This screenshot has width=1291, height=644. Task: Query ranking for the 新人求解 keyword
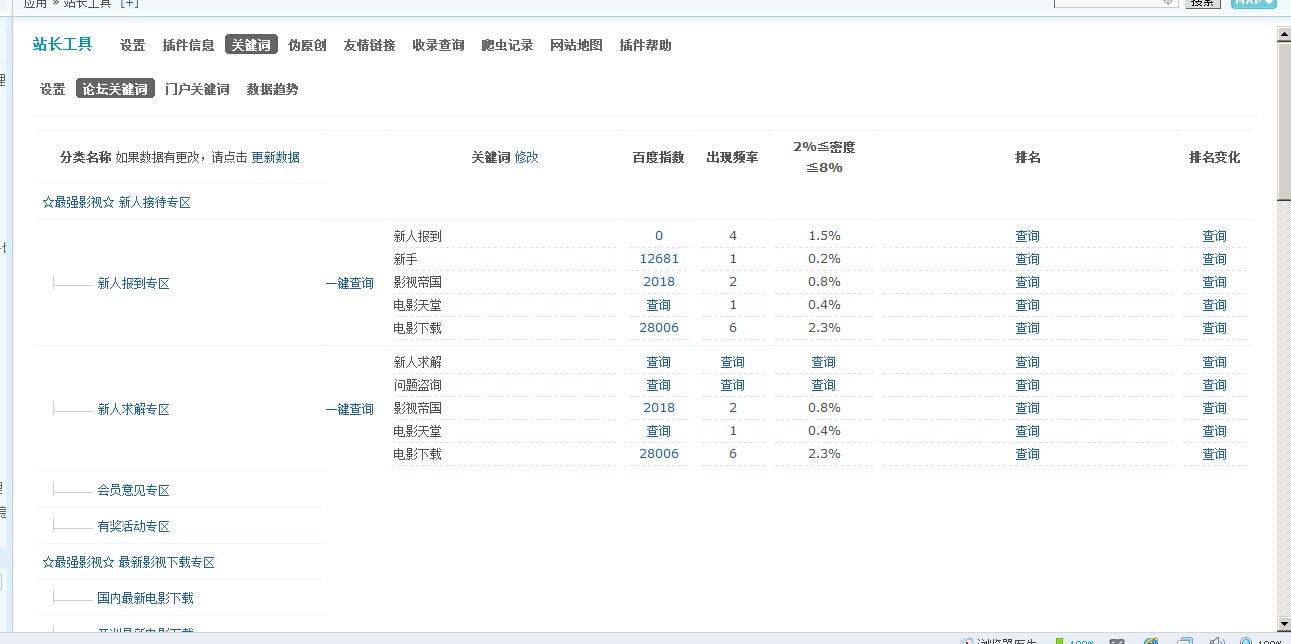coord(1027,362)
